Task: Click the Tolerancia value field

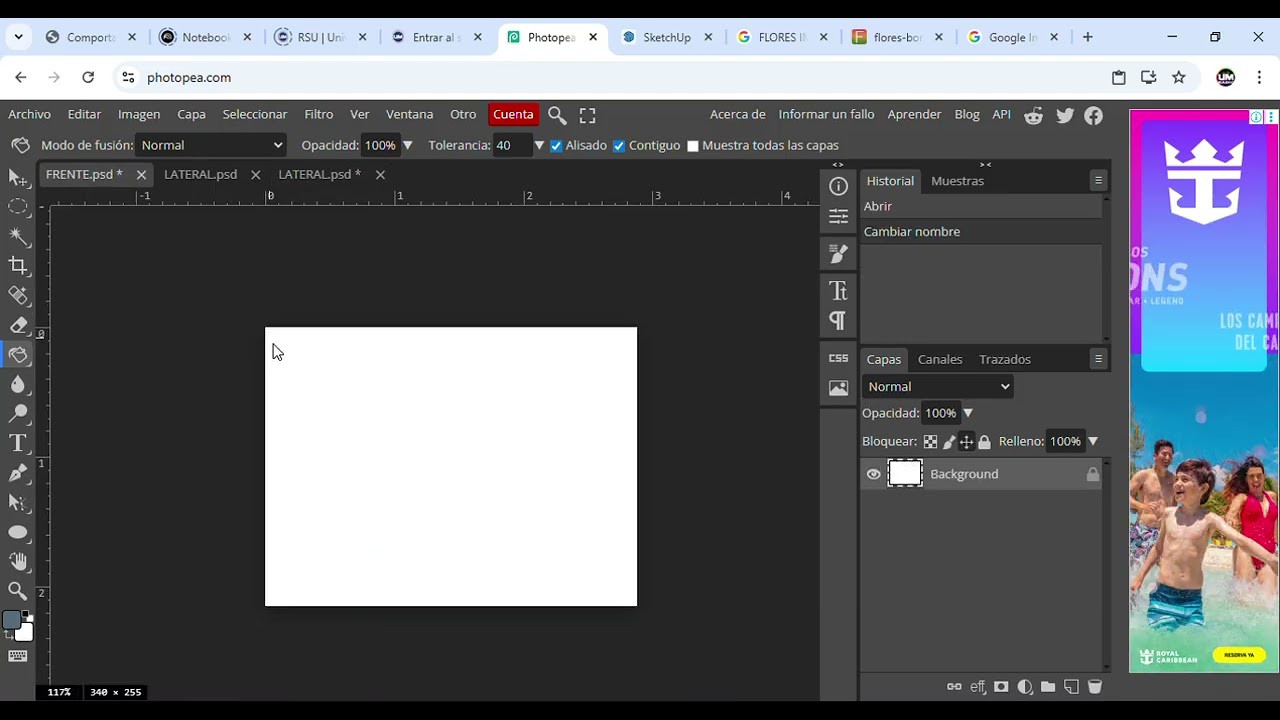Action: (510, 146)
